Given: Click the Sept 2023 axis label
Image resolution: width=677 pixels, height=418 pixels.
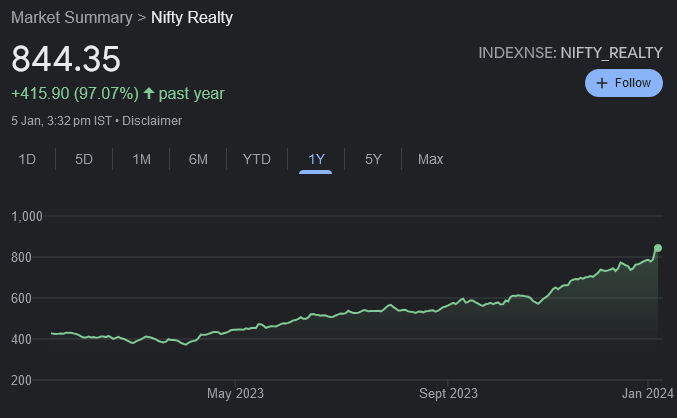Looking at the screenshot, I should [448, 393].
